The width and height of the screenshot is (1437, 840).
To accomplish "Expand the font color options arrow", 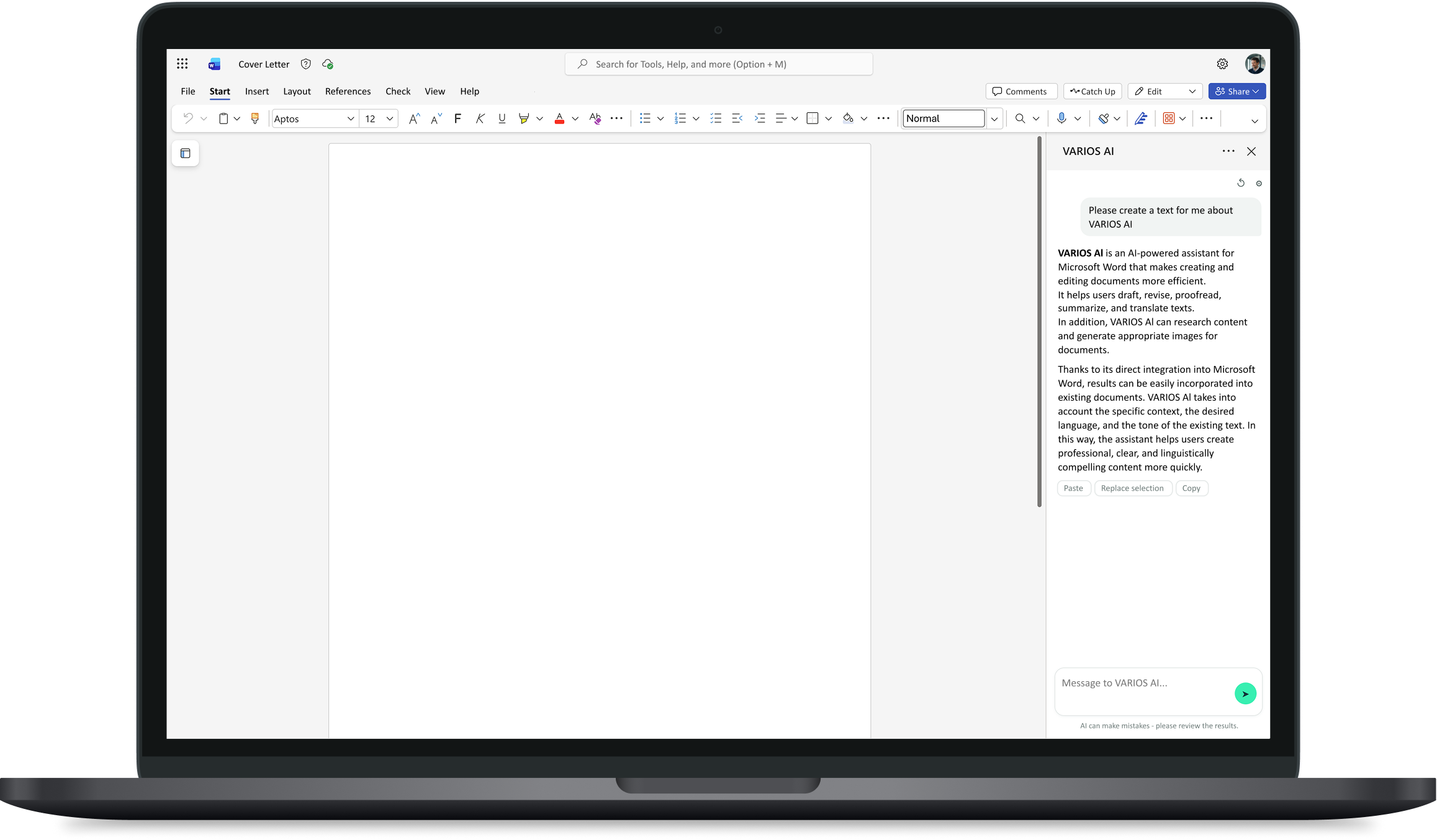I will (x=575, y=118).
